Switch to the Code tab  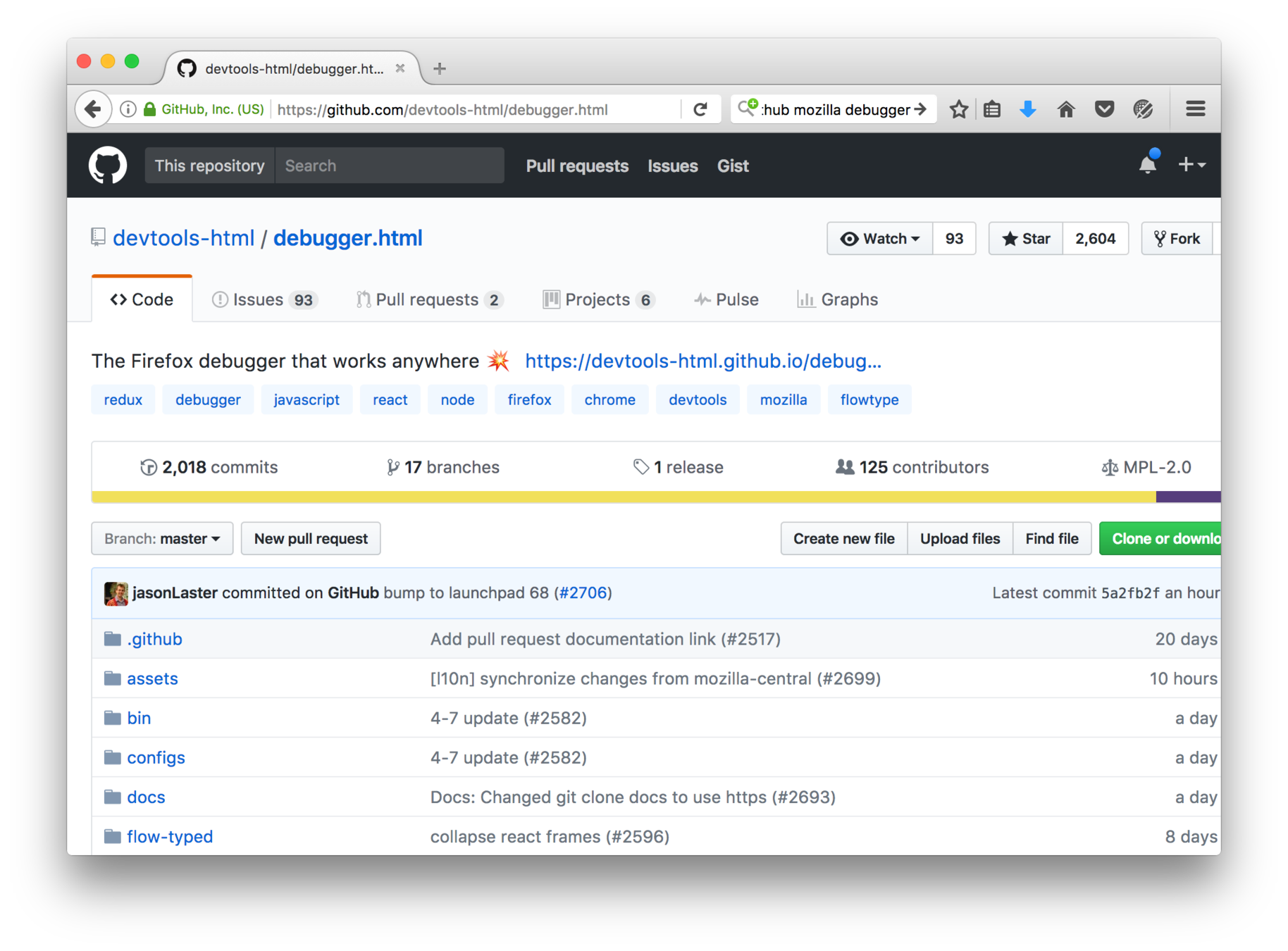142,299
